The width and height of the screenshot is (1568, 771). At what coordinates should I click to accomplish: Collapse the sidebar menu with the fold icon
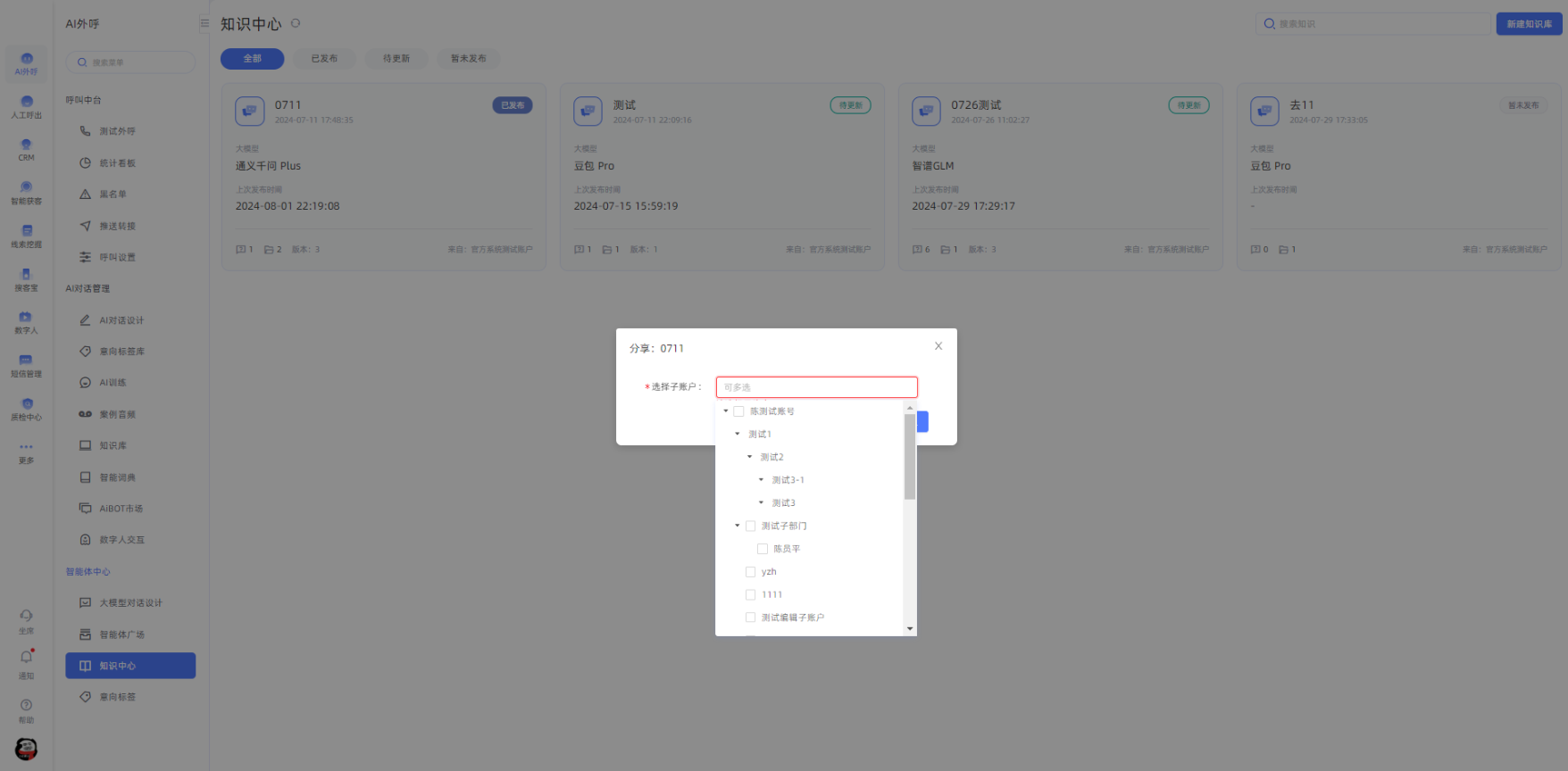204,24
